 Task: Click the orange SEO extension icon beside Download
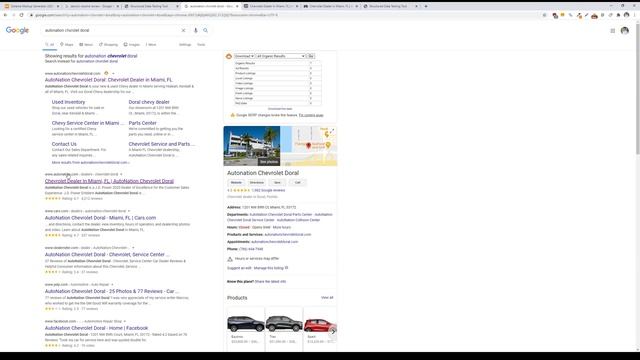click(x=229, y=56)
